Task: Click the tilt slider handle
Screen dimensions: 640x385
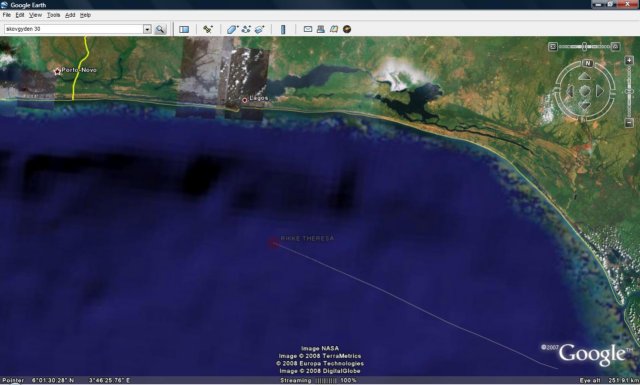Action: click(584, 47)
